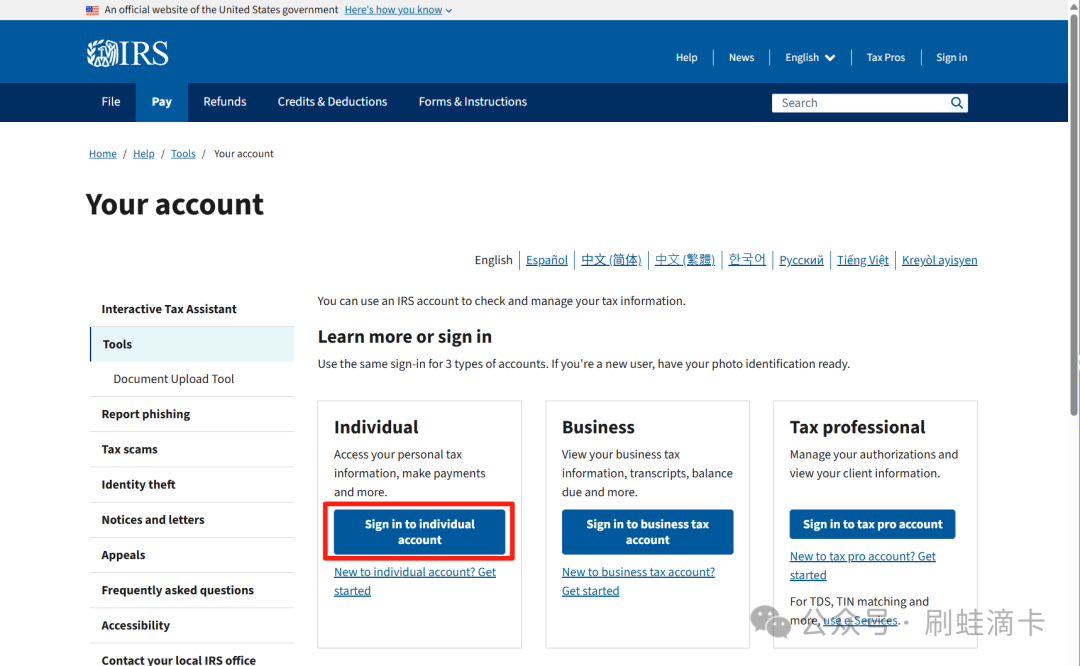Click the "Business" card heading
Screen dimensions: 1080x666
pyautogui.click(x=598, y=427)
